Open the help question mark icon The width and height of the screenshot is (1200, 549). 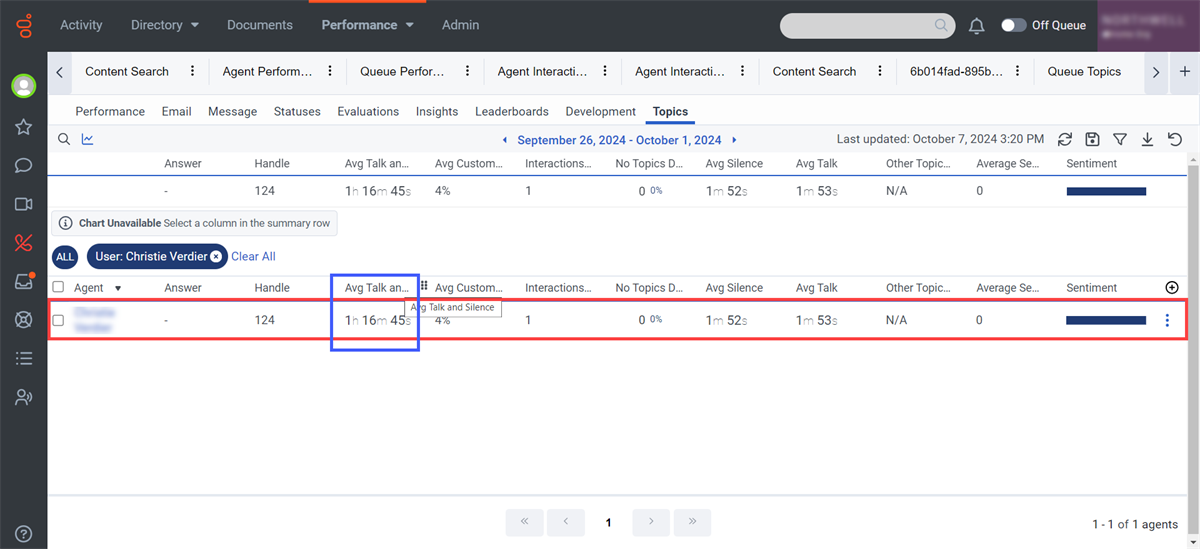pyautogui.click(x=24, y=534)
